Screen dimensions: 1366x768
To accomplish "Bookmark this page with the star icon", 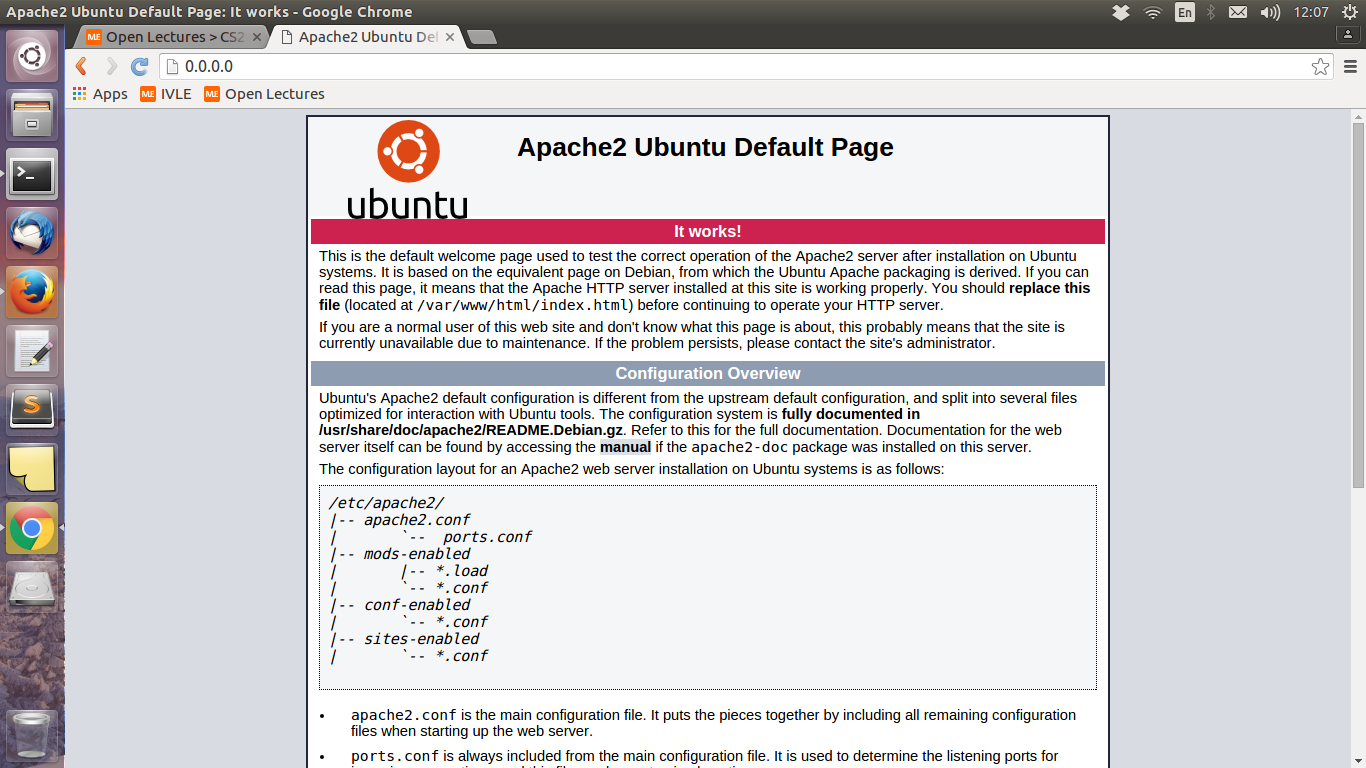I will [1321, 67].
